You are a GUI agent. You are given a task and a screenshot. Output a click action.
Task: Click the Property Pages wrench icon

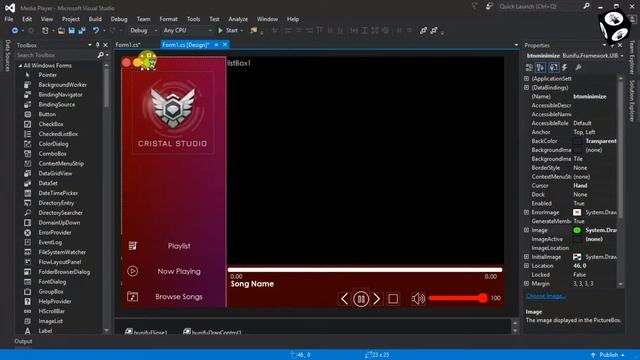click(x=578, y=68)
